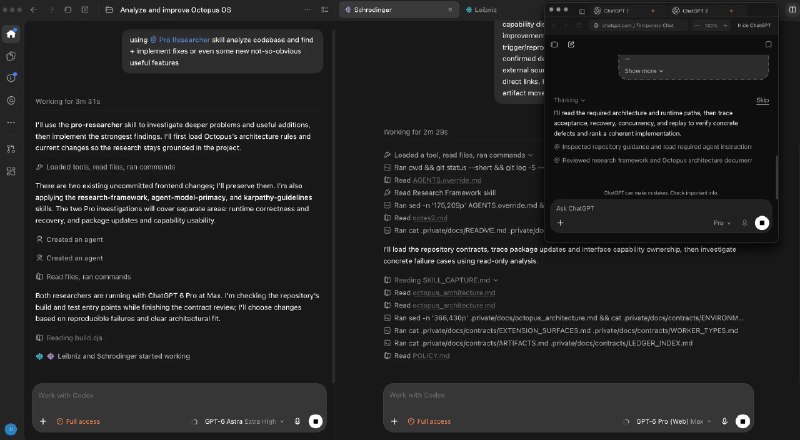Stop the run in the right composer
This screenshot has width=800, height=440.
742,421
